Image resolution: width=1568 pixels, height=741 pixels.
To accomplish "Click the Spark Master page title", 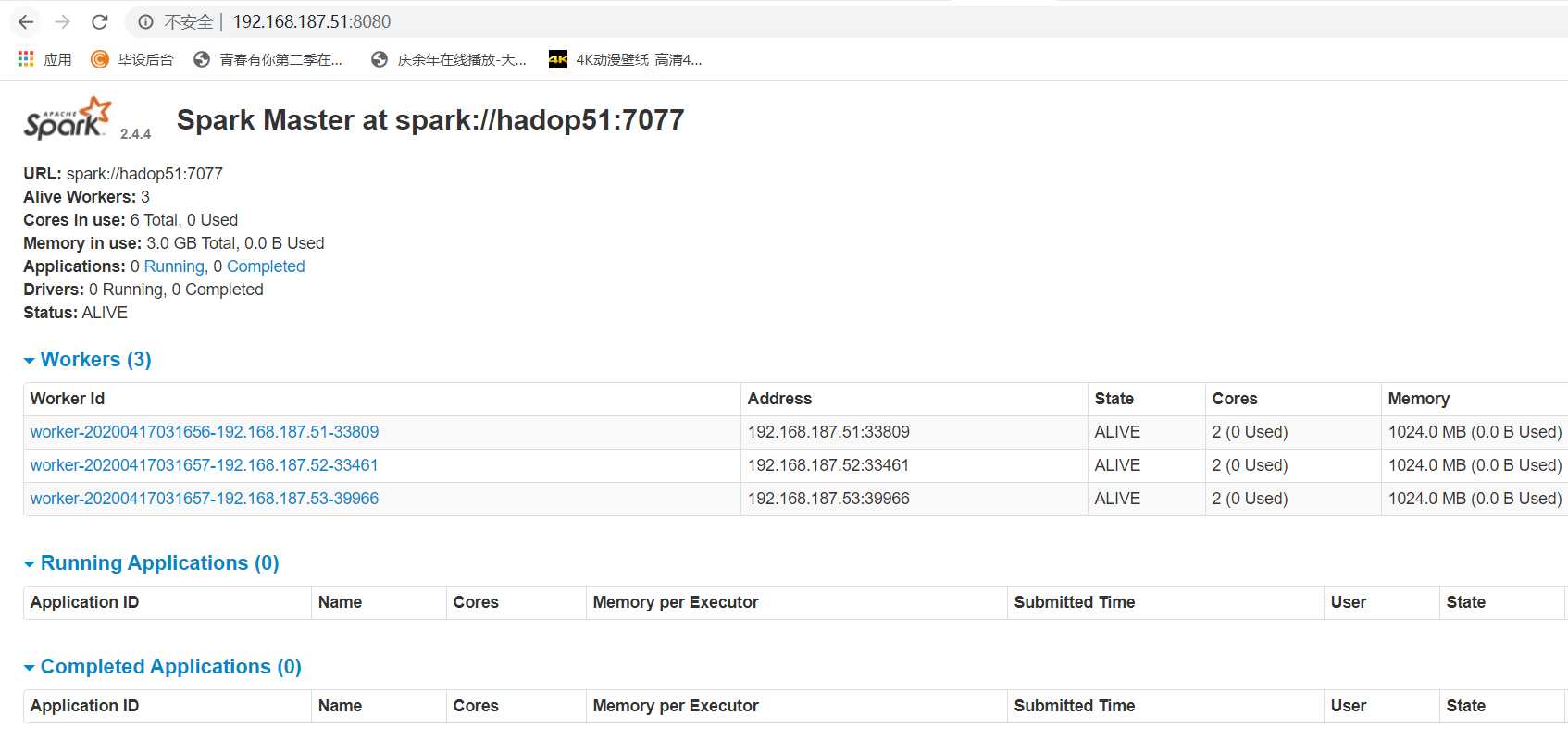I will coord(430,119).
